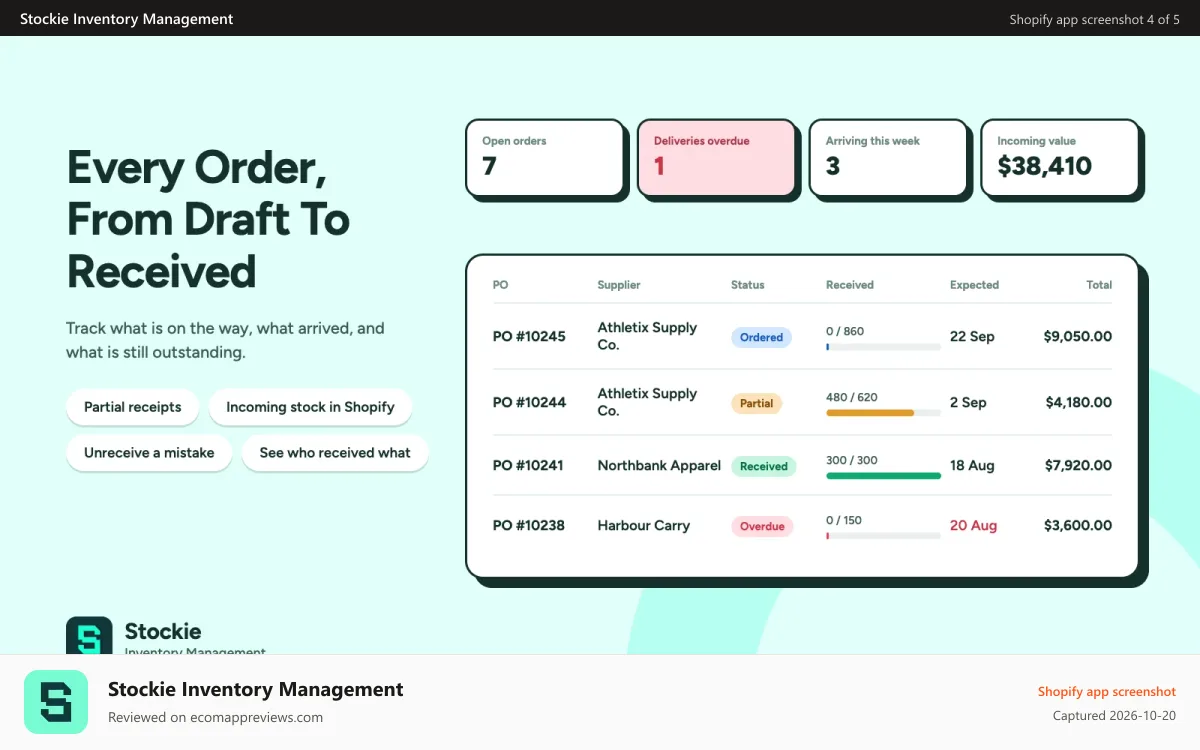
Task: Click the 480 / 620 orange progress bar
Action: coord(883,413)
